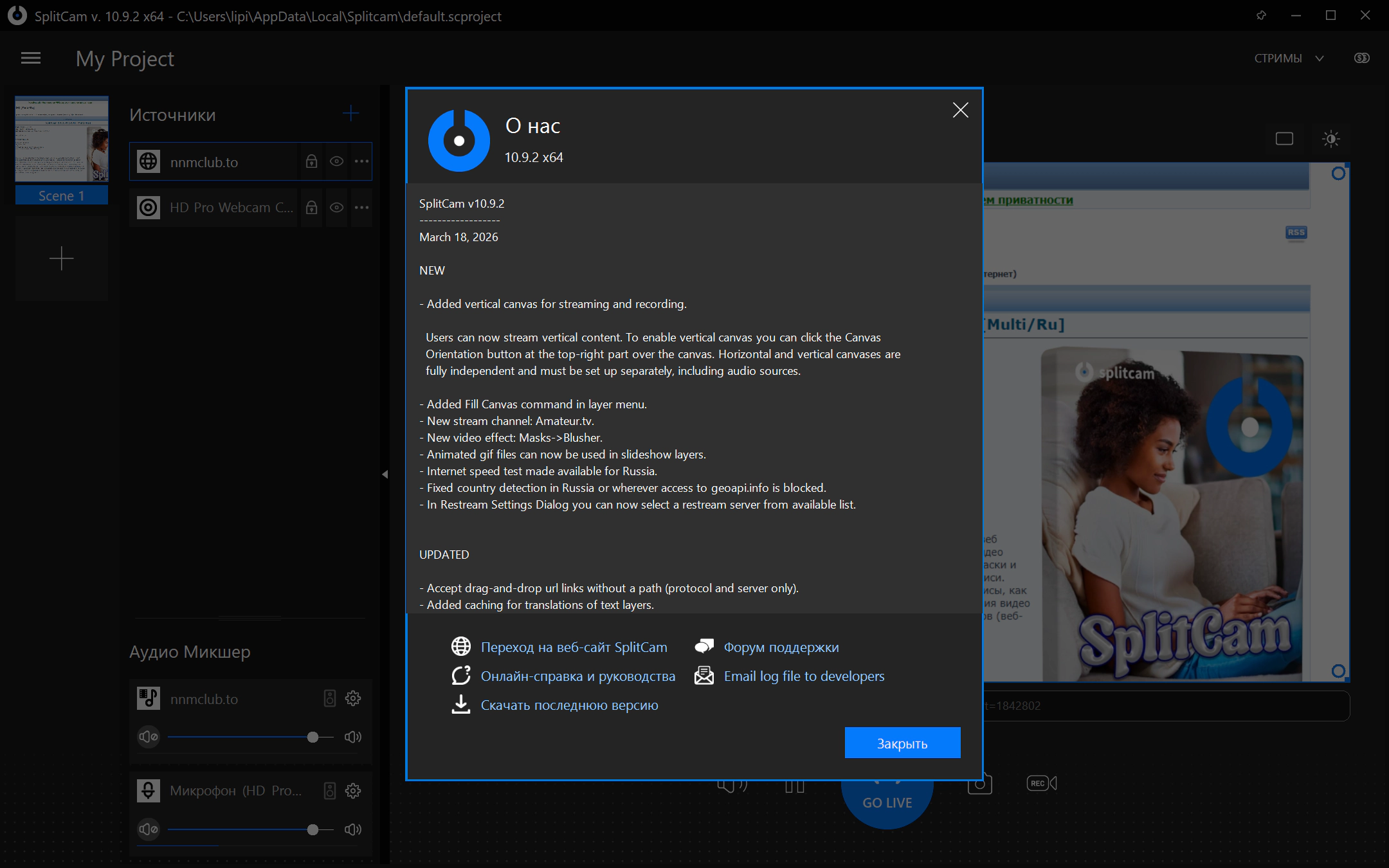Open nnmclub.to layer options menu
This screenshot has width=1389, height=868.
[x=361, y=161]
